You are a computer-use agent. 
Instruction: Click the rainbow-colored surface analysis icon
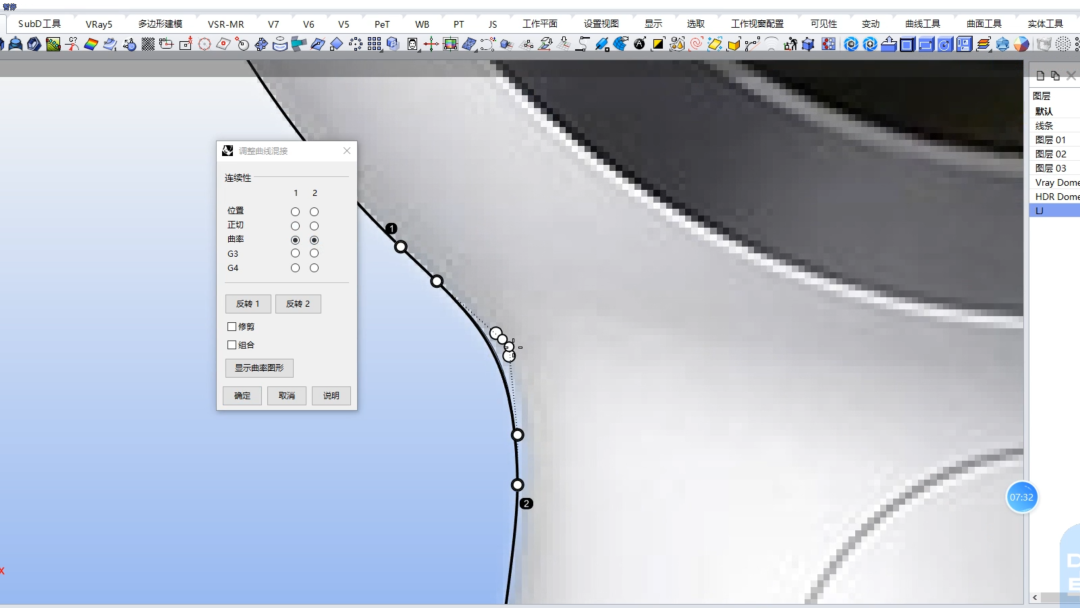tap(91, 45)
